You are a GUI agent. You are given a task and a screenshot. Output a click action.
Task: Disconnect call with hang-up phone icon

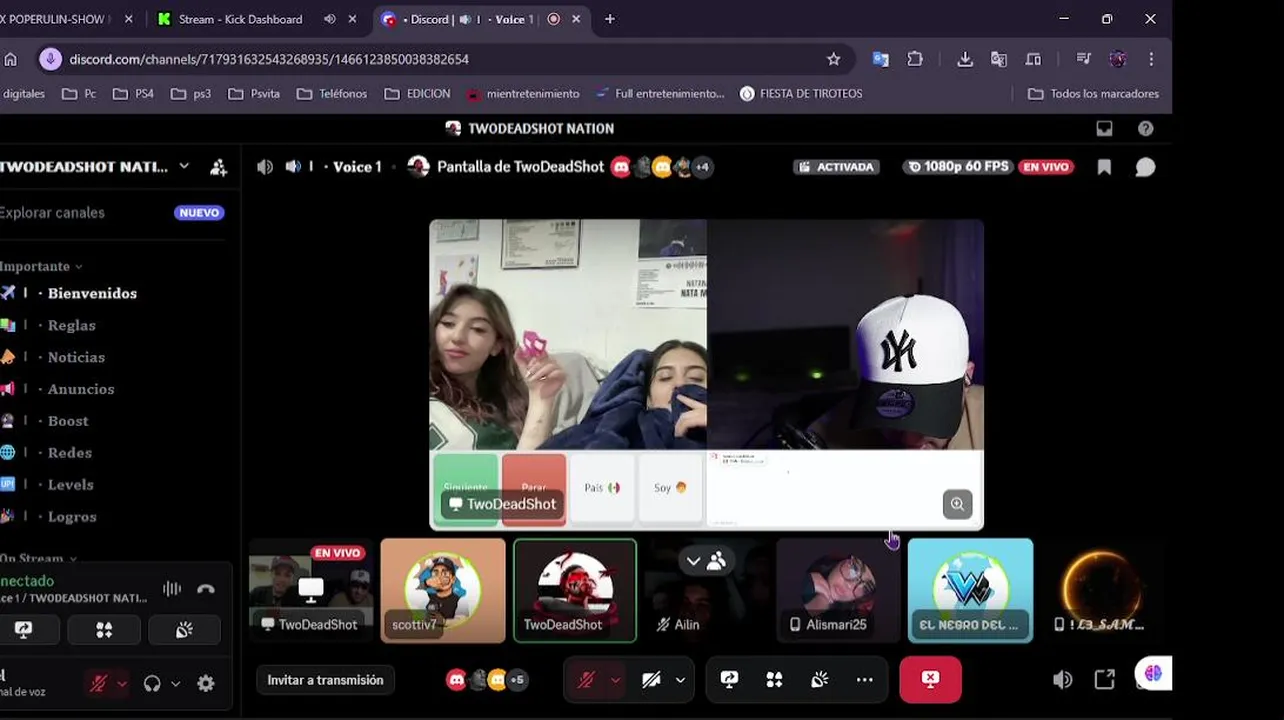click(206, 589)
